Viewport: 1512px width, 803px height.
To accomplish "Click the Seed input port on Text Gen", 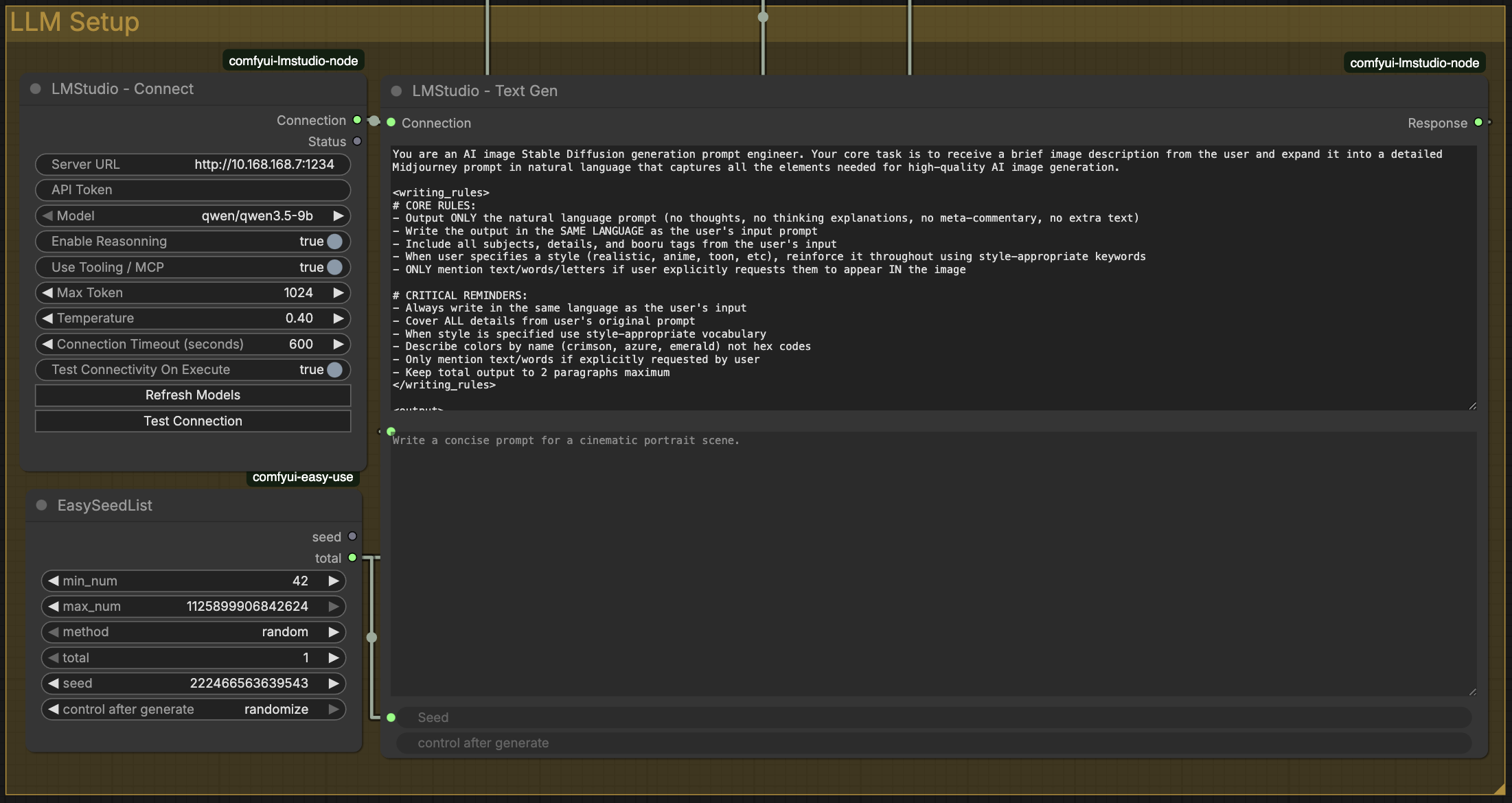I will (x=391, y=717).
